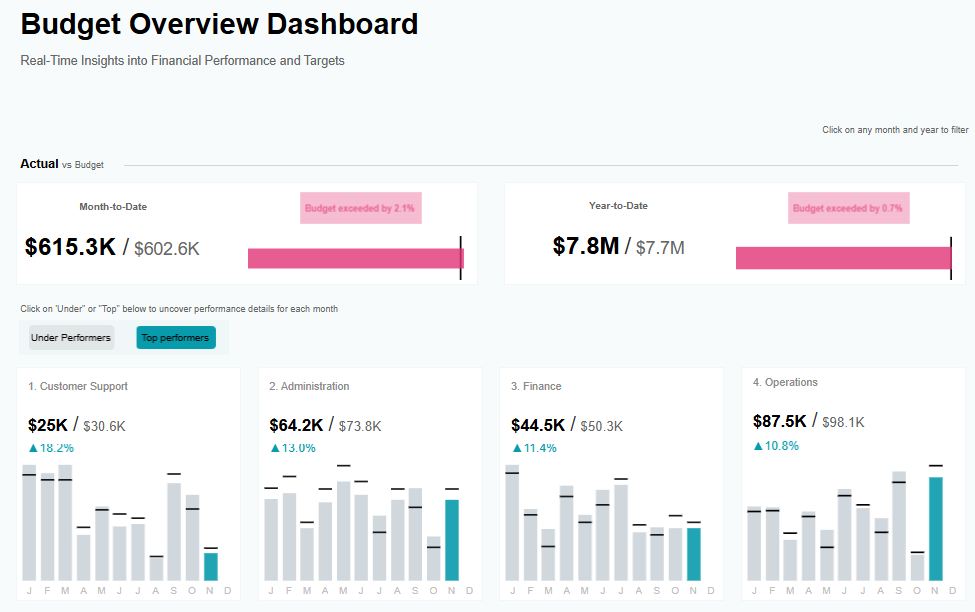Click the Year-to-Date label
Screen dimensions: 975x612
619,205
